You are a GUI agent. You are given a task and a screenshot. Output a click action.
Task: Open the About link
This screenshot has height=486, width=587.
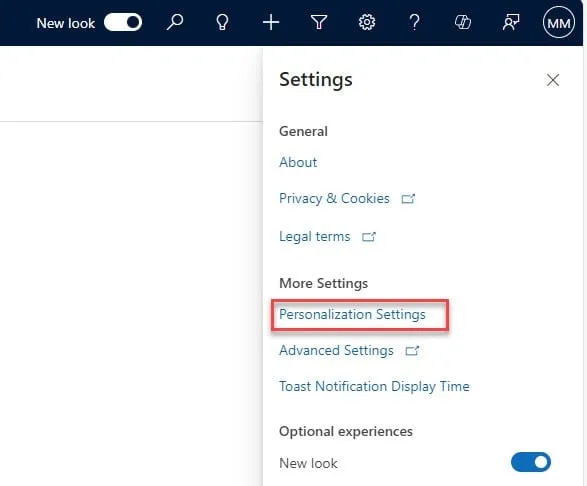pos(298,162)
